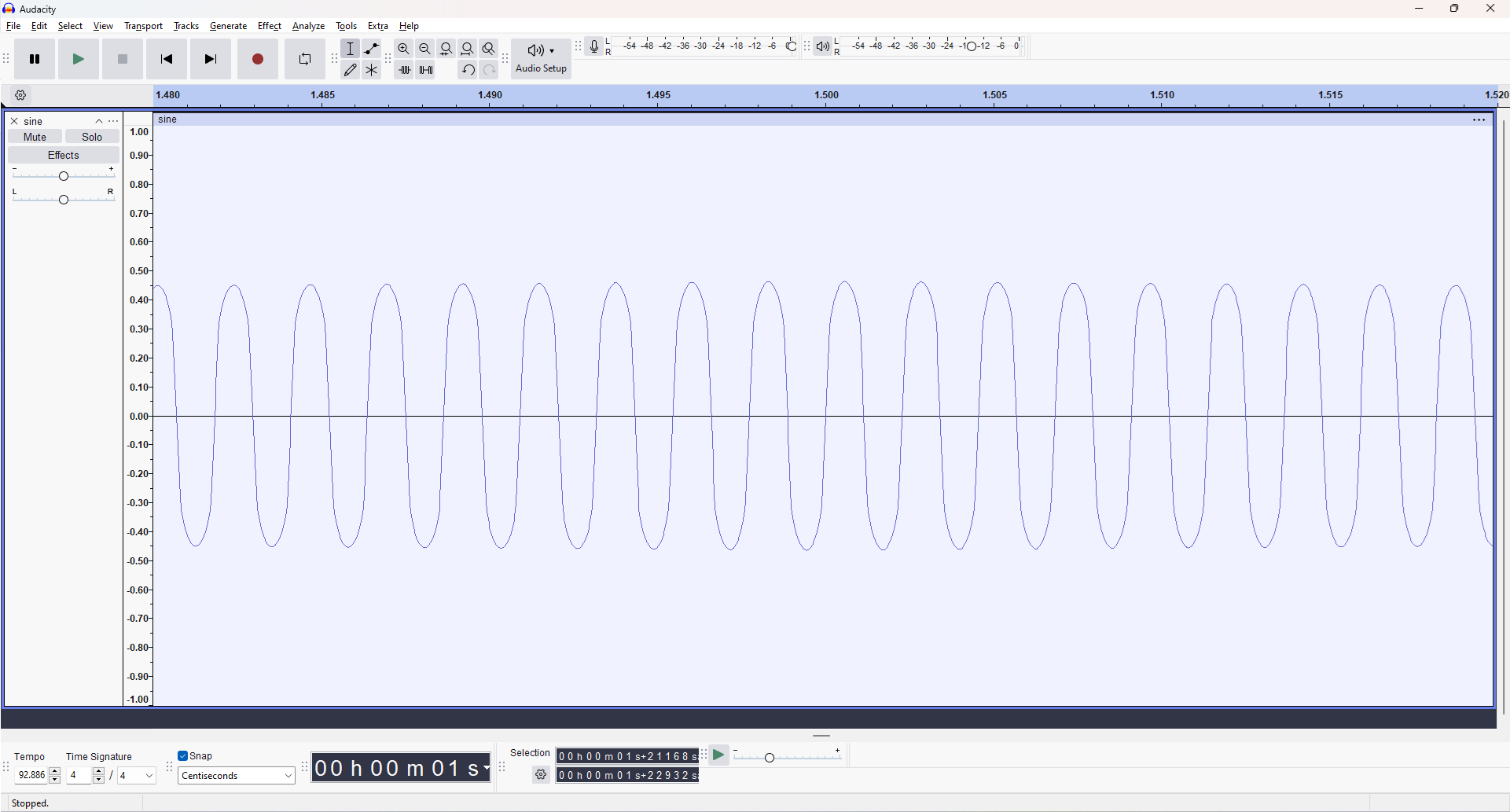Screen dimensions: 1510x812
Task: Activate the Multi-tool
Action: pos(371,69)
